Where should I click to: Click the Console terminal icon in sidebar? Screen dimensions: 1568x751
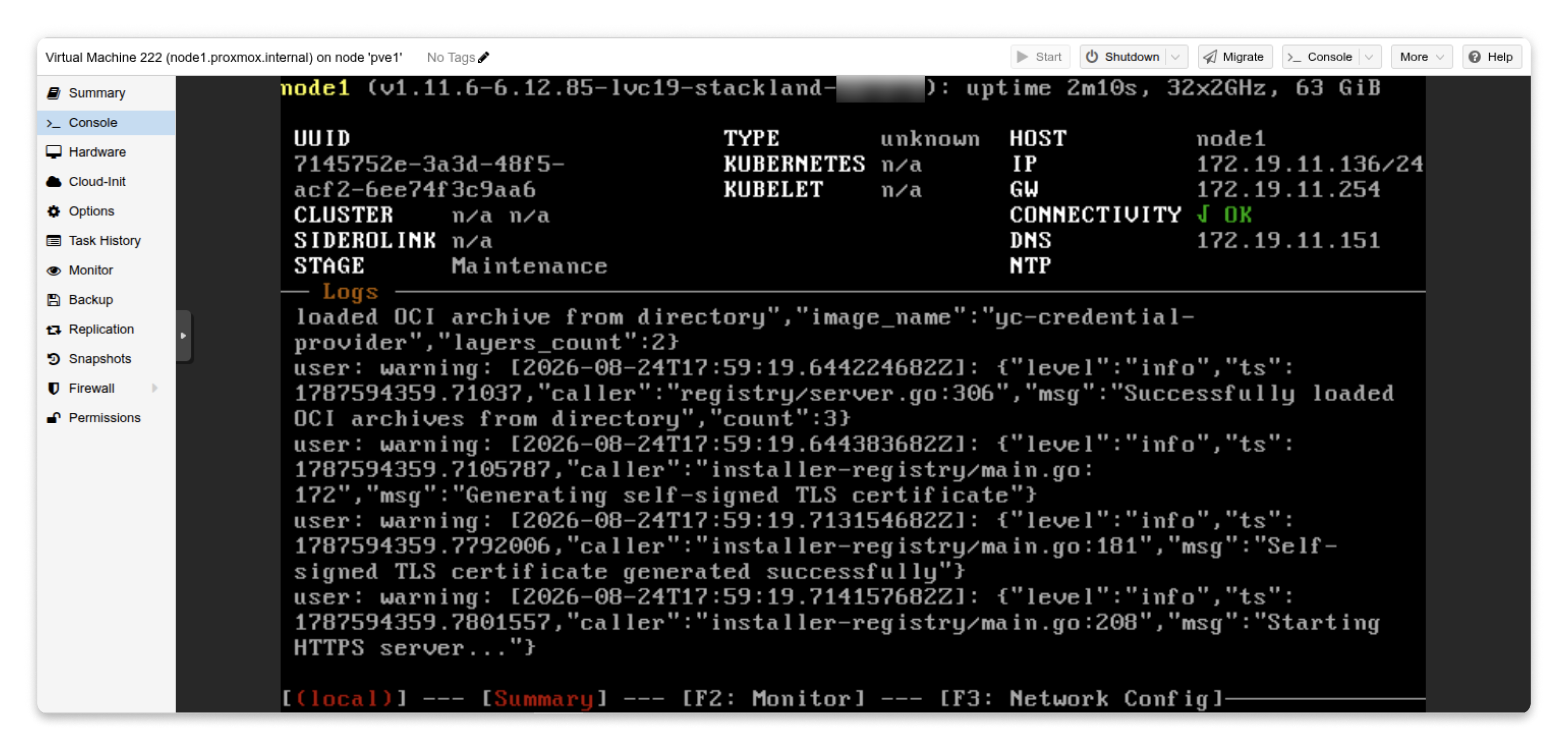click(53, 123)
